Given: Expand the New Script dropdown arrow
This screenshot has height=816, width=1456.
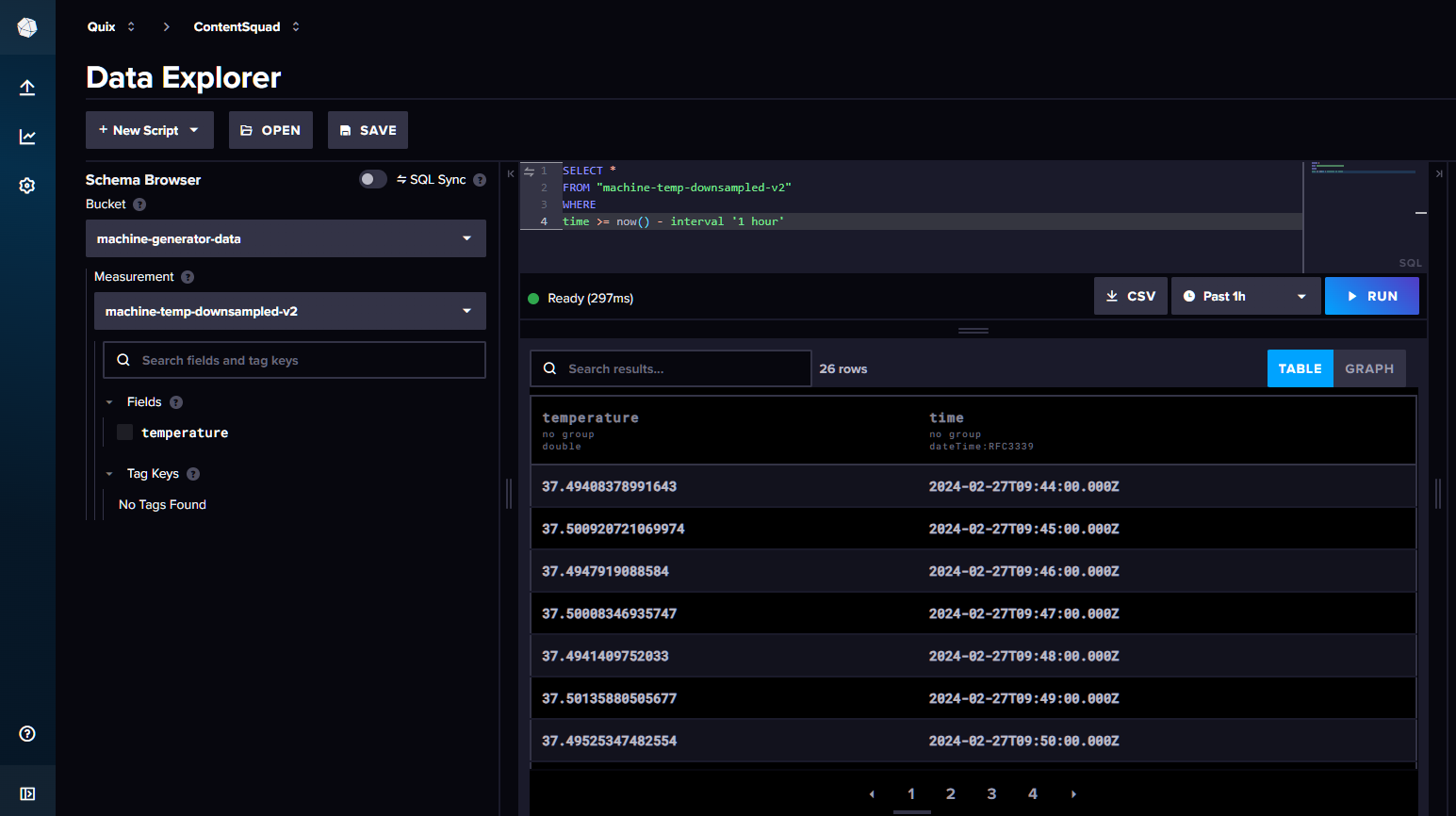Looking at the screenshot, I should pyautogui.click(x=195, y=129).
